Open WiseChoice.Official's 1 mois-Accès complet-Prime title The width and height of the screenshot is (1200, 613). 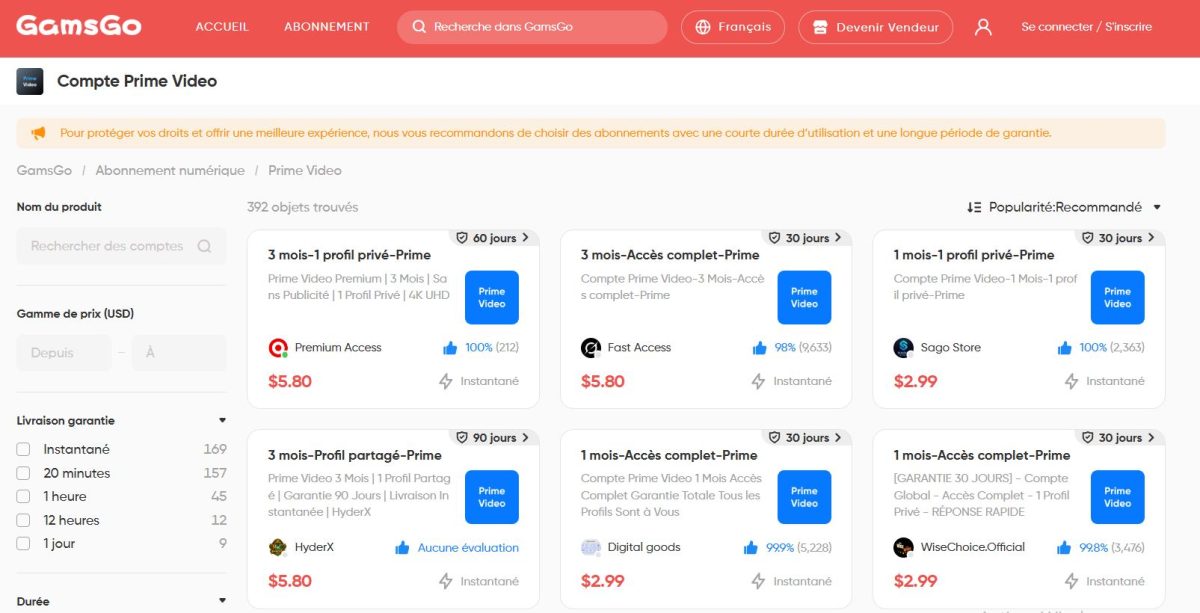click(x=982, y=455)
